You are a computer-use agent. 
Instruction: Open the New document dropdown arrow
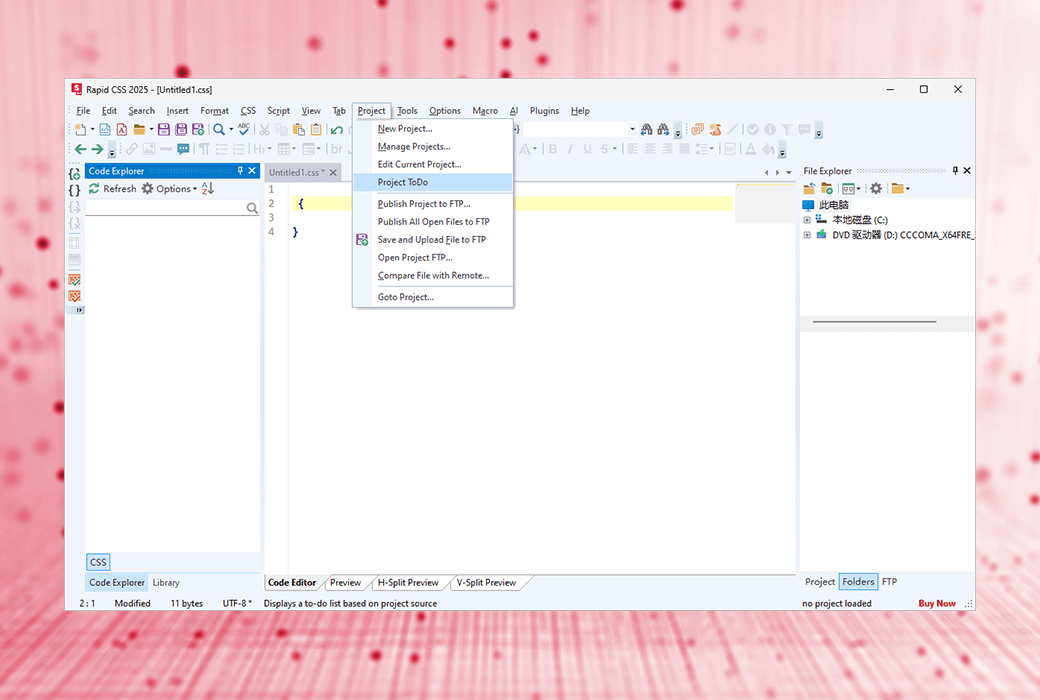92,129
